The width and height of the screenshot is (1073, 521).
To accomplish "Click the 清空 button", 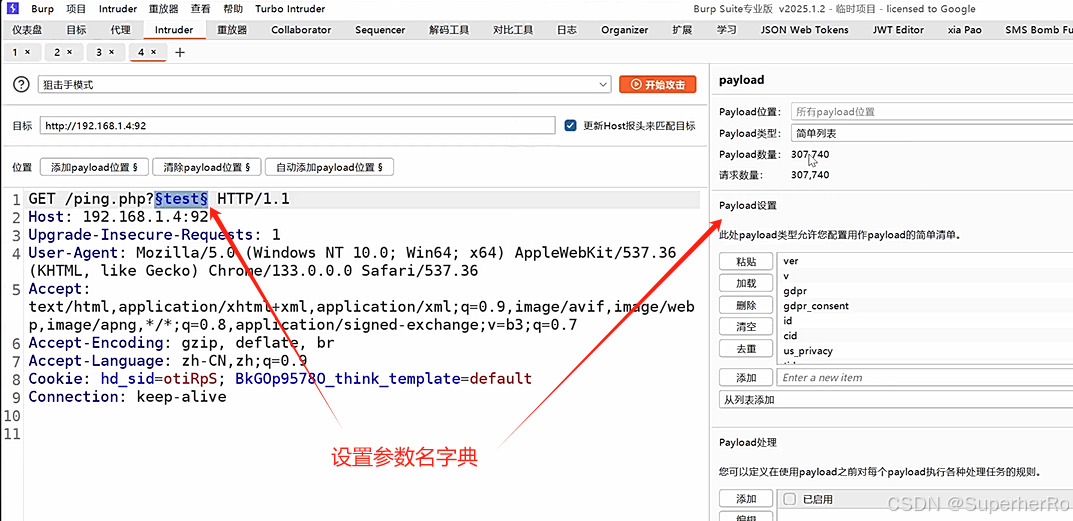I will 746,327.
